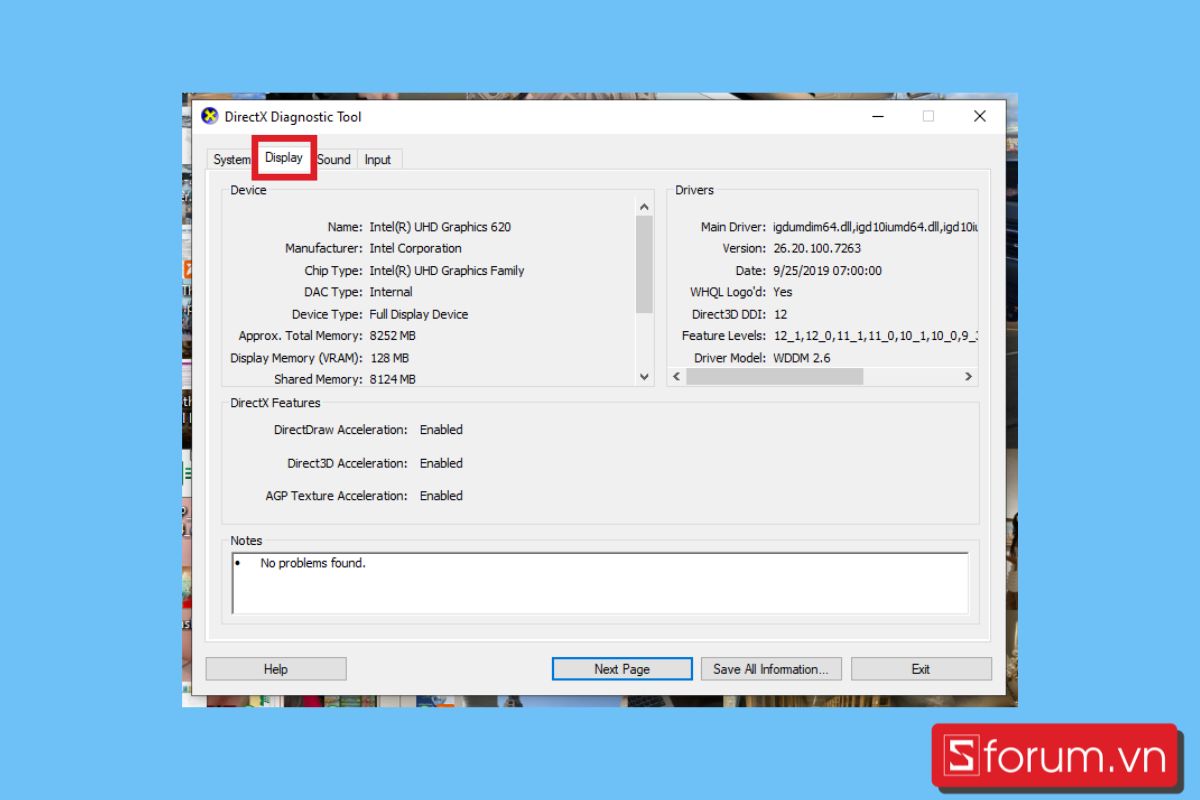This screenshot has height=800, width=1200.
Task: Open the Sound tab
Action: tap(334, 160)
